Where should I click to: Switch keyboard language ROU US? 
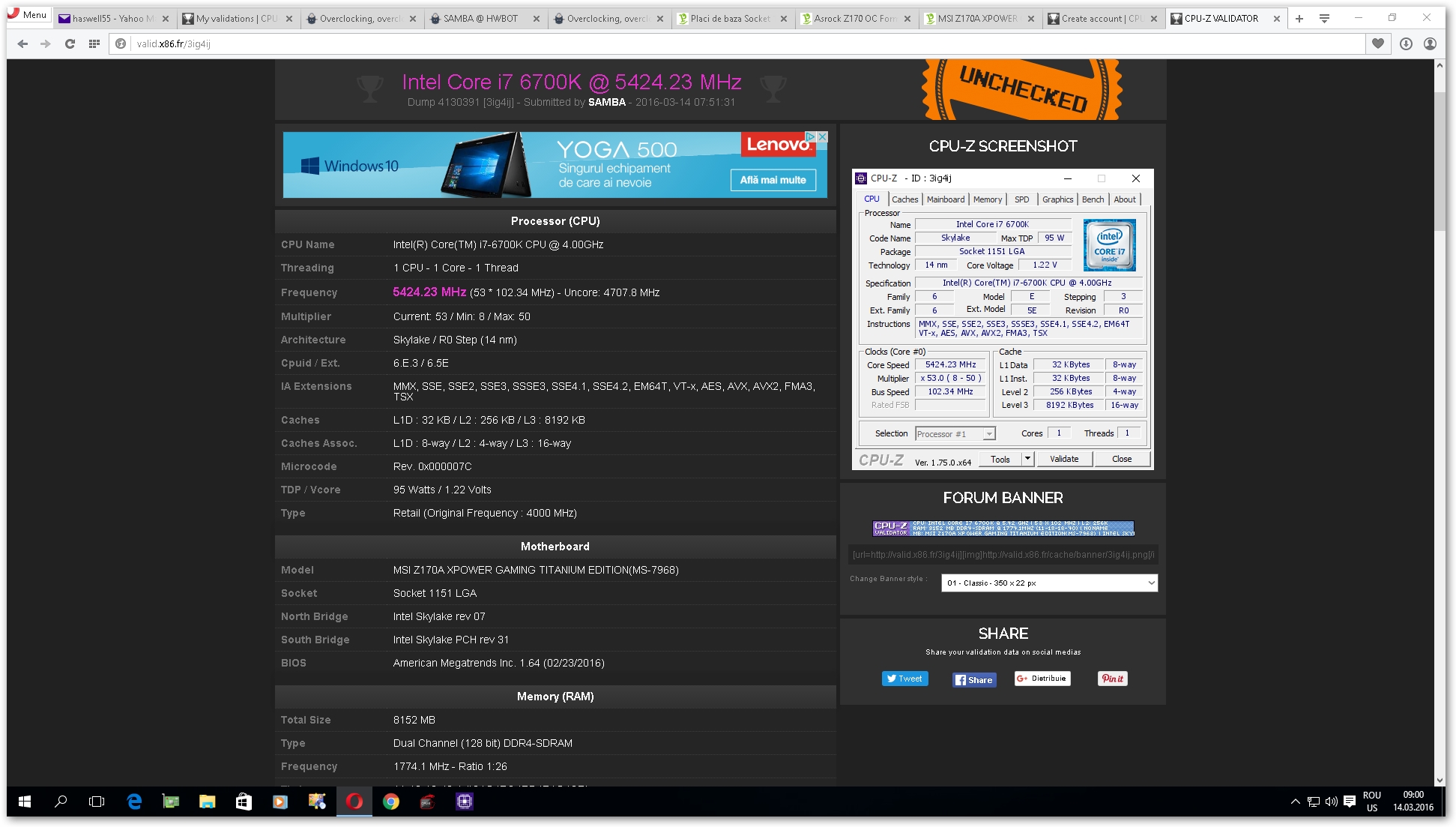[x=1372, y=802]
